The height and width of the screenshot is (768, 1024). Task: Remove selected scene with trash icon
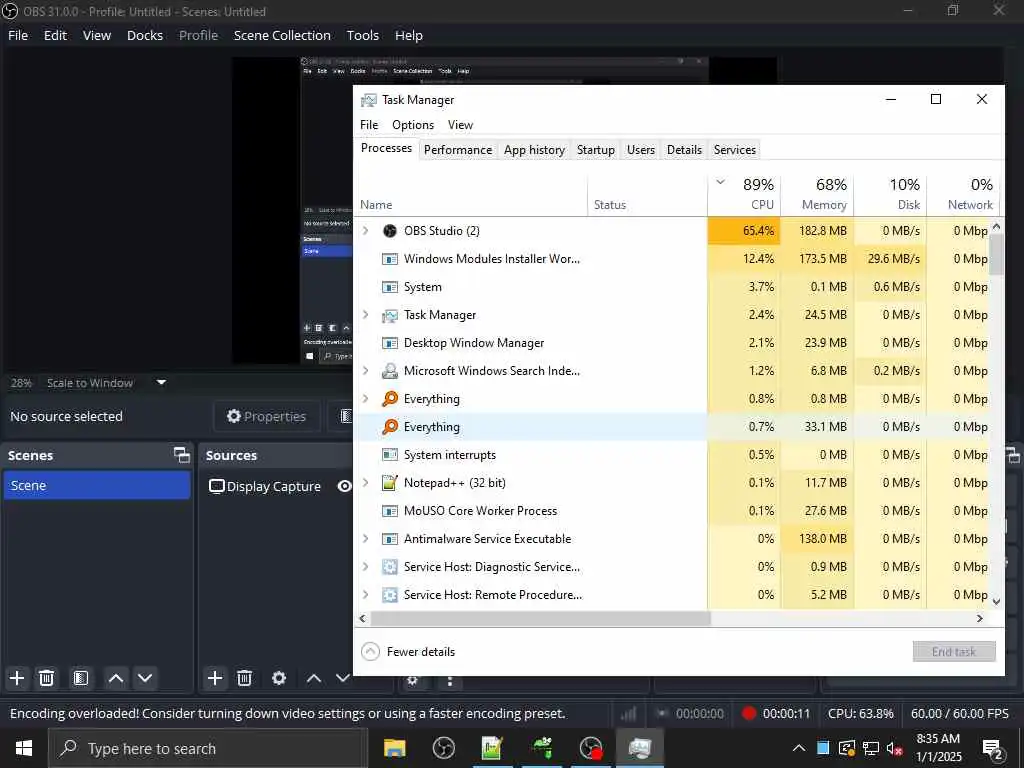pos(46,678)
